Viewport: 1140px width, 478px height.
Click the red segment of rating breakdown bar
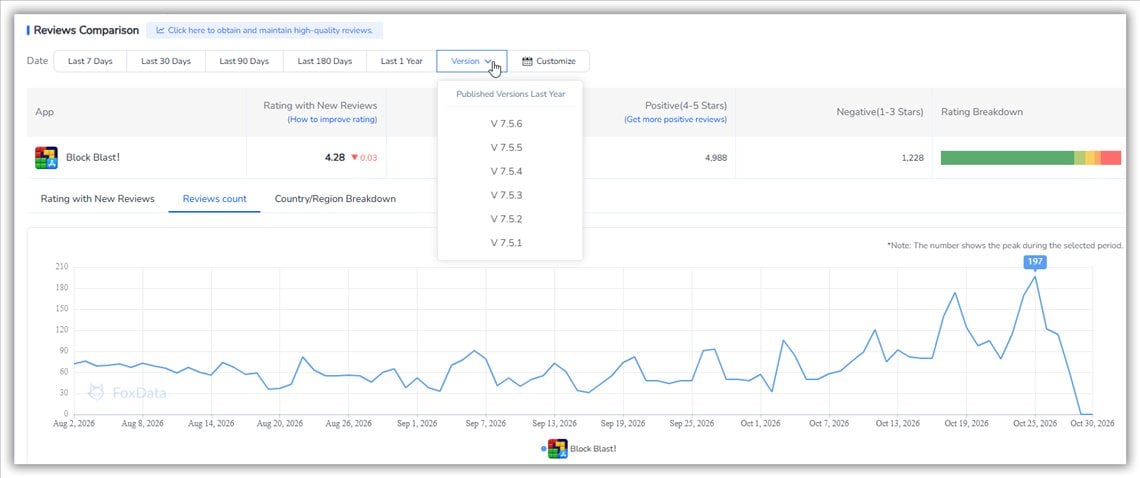(1111, 158)
